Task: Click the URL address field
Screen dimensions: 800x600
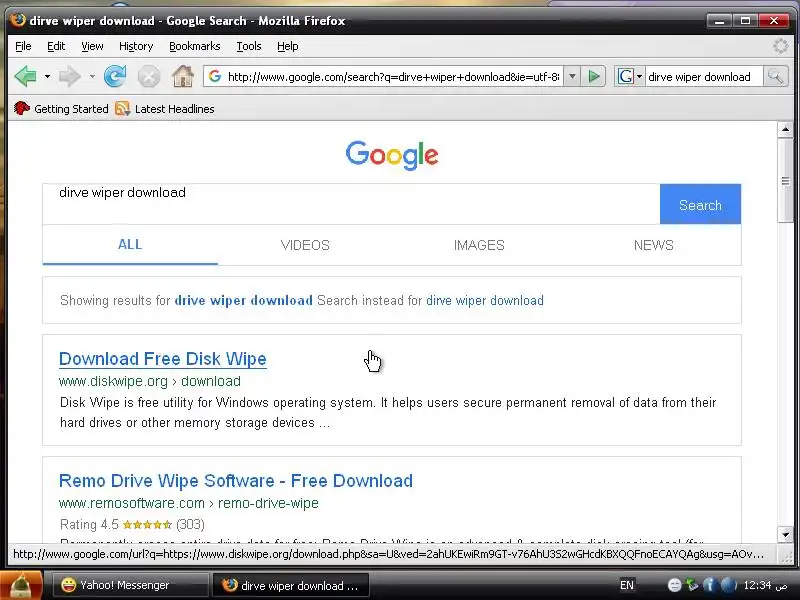Action: pos(393,77)
